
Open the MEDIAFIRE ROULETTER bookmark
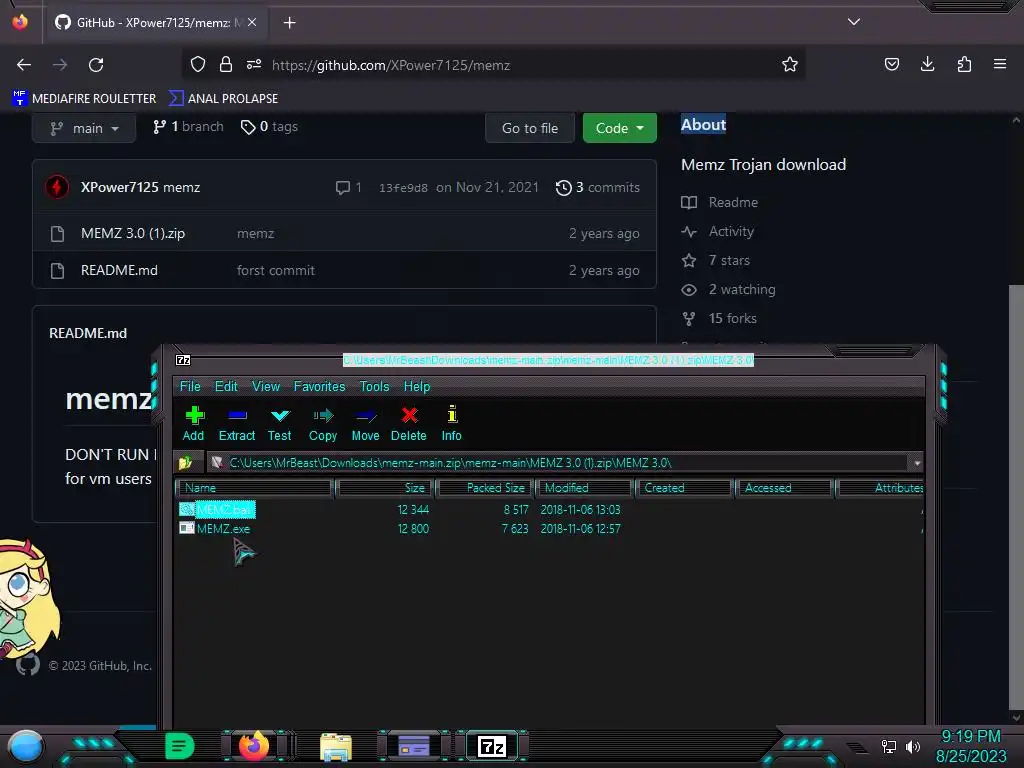[84, 99]
